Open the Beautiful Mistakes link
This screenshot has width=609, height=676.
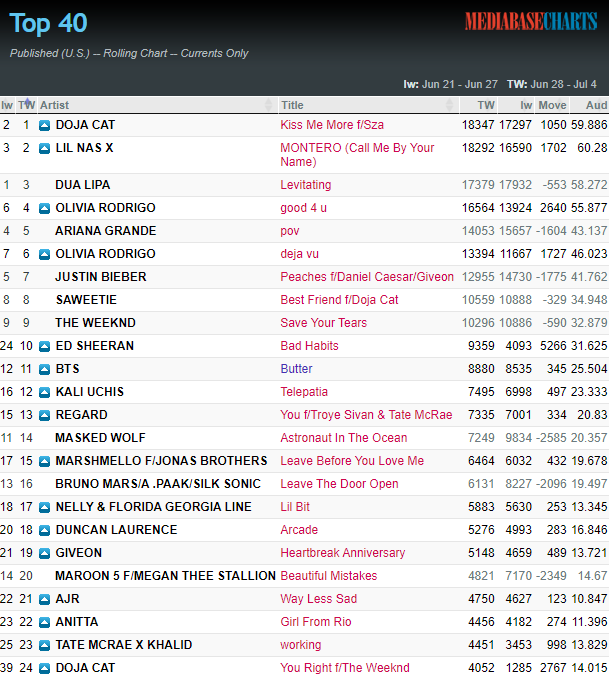click(328, 576)
